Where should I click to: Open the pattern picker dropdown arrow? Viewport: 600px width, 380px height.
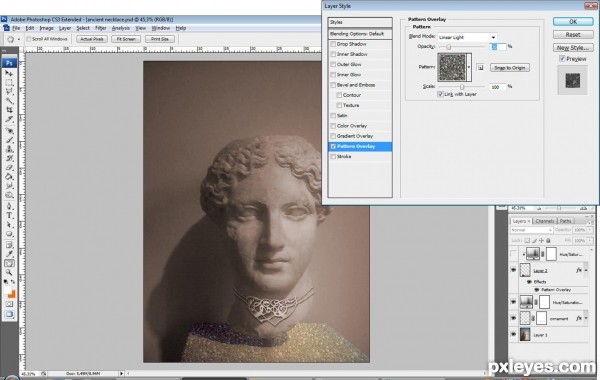tap(469, 67)
